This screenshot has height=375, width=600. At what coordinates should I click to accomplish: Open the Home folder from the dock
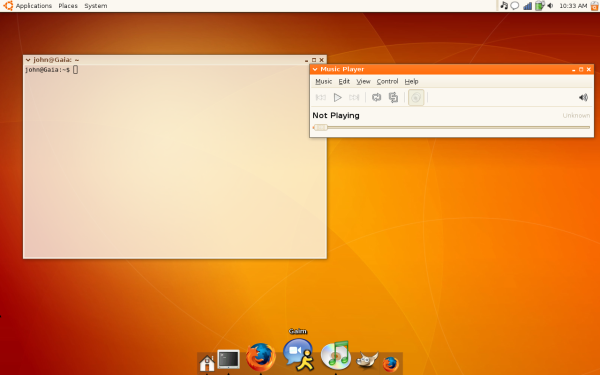tap(207, 363)
